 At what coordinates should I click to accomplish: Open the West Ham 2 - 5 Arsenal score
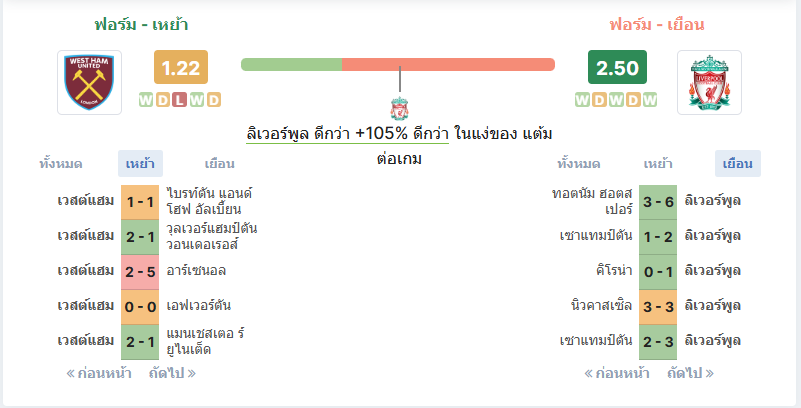point(140,272)
